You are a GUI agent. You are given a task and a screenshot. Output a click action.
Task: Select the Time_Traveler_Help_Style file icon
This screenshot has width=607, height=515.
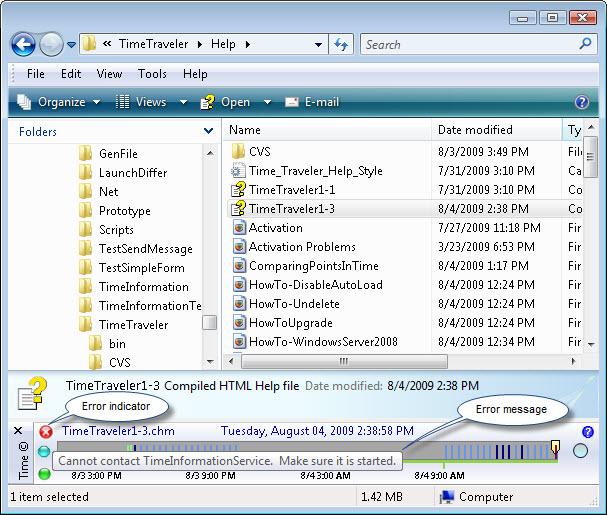pyautogui.click(x=238, y=171)
